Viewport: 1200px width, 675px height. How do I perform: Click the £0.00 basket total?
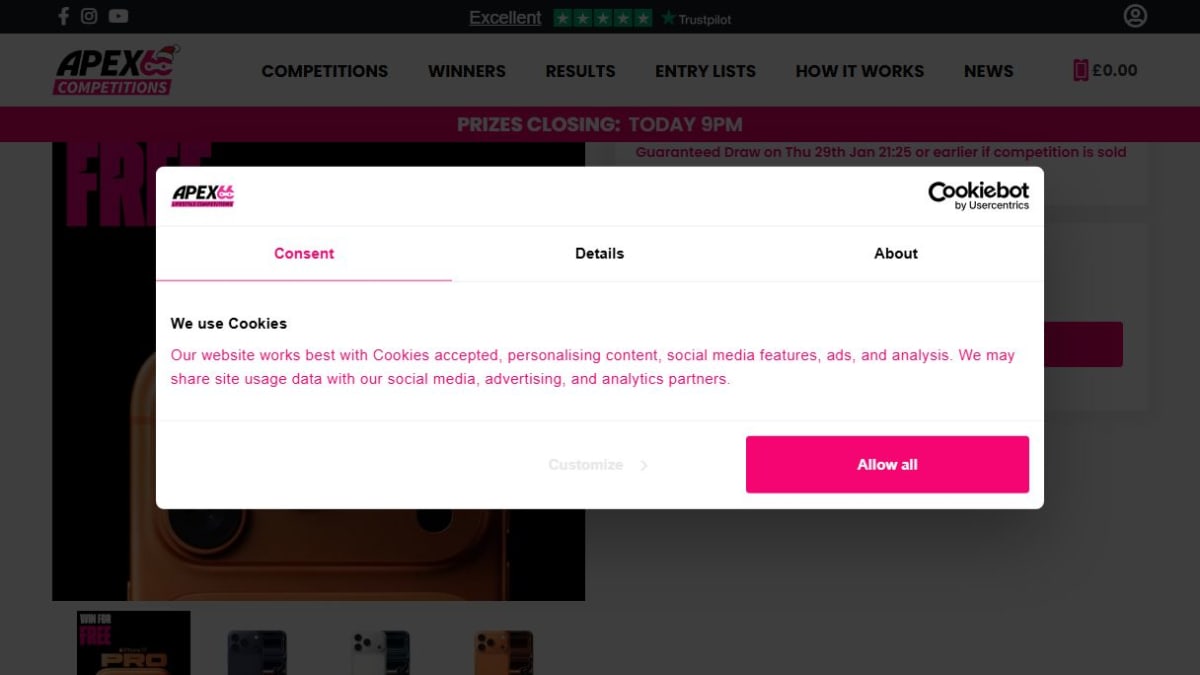(x=1115, y=70)
